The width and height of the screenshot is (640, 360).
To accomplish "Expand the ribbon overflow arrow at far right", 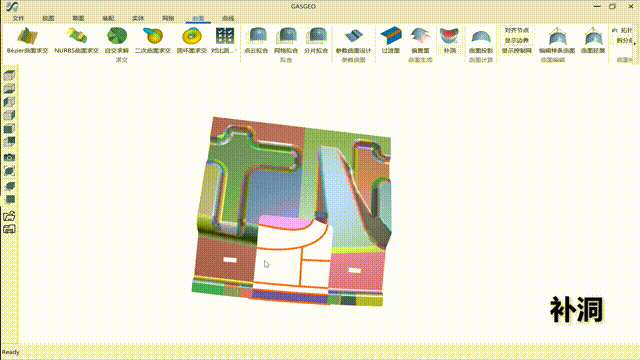I will click(x=635, y=44).
